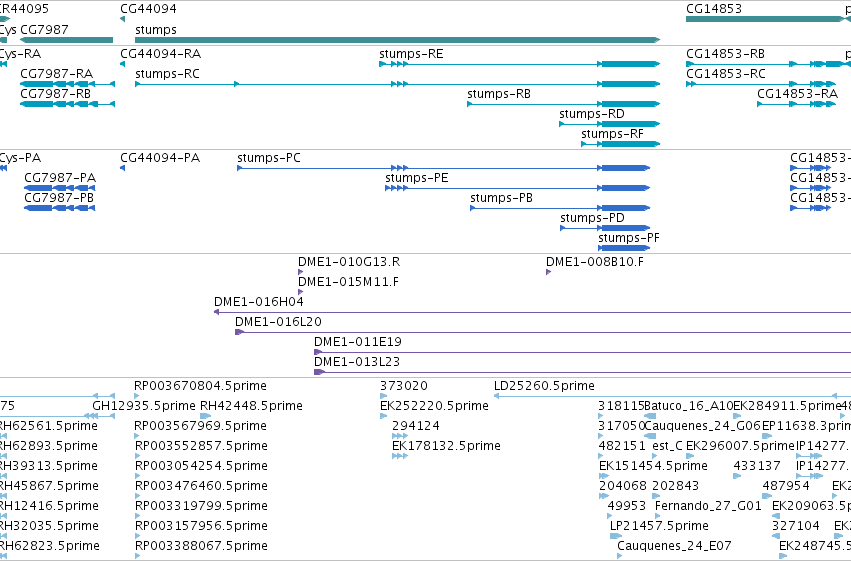This screenshot has width=851, height=561.
Task: Select the RH42448.5prime EST label
Action: pos(251,406)
